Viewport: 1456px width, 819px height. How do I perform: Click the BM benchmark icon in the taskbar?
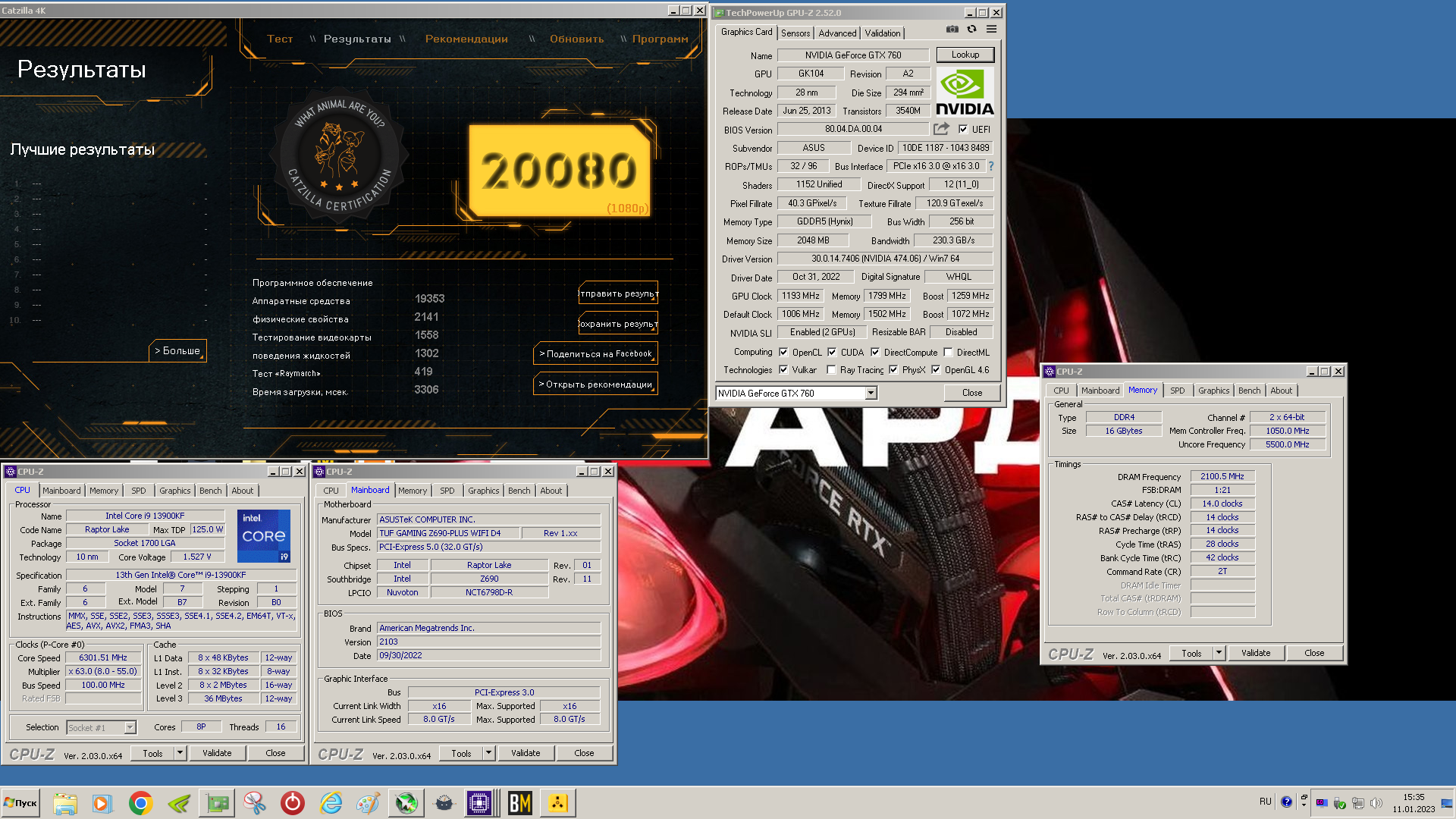click(520, 803)
